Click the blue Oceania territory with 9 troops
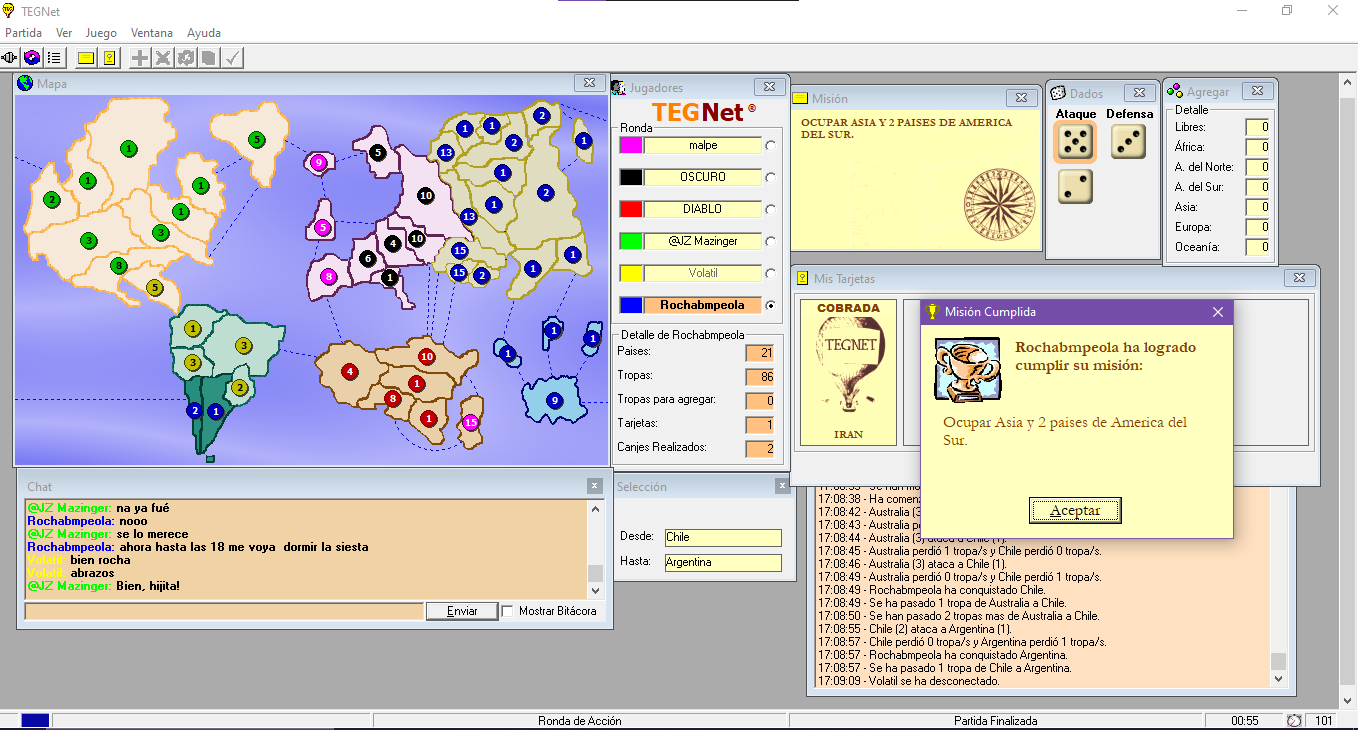The image size is (1358, 730). (x=554, y=400)
